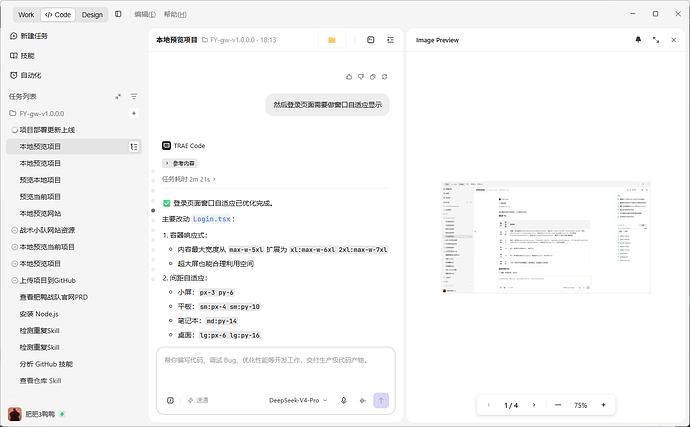Open the Login.tsx file link
Viewport: 690px width, 427px height.
pyautogui.click(x=212, y=219)
